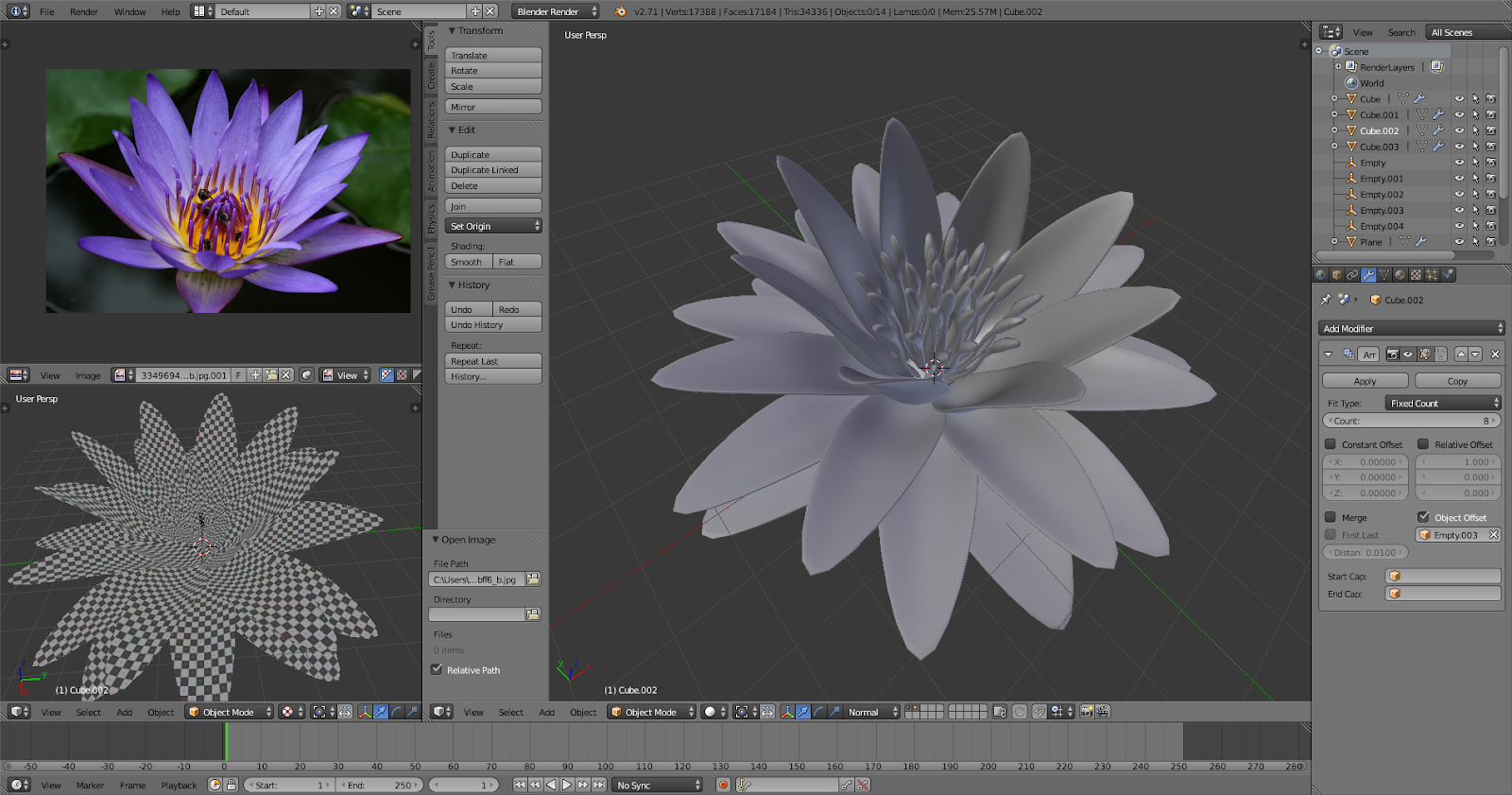Open the World properties tab (globe icon)

(1320, 275)
